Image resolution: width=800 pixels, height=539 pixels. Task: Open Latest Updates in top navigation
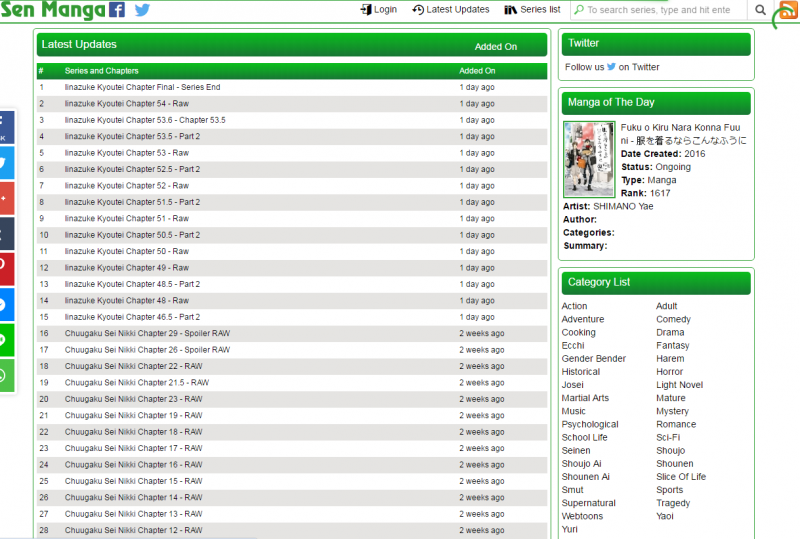(x=450, y=10)
